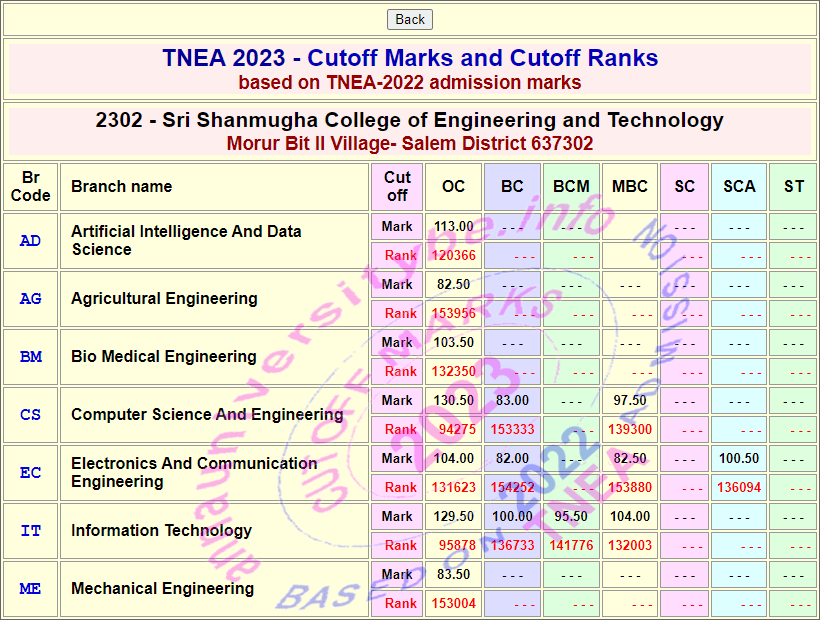Screen dimensions: 820x621
Task: Click the BC column header
Action: click(512, 187)
